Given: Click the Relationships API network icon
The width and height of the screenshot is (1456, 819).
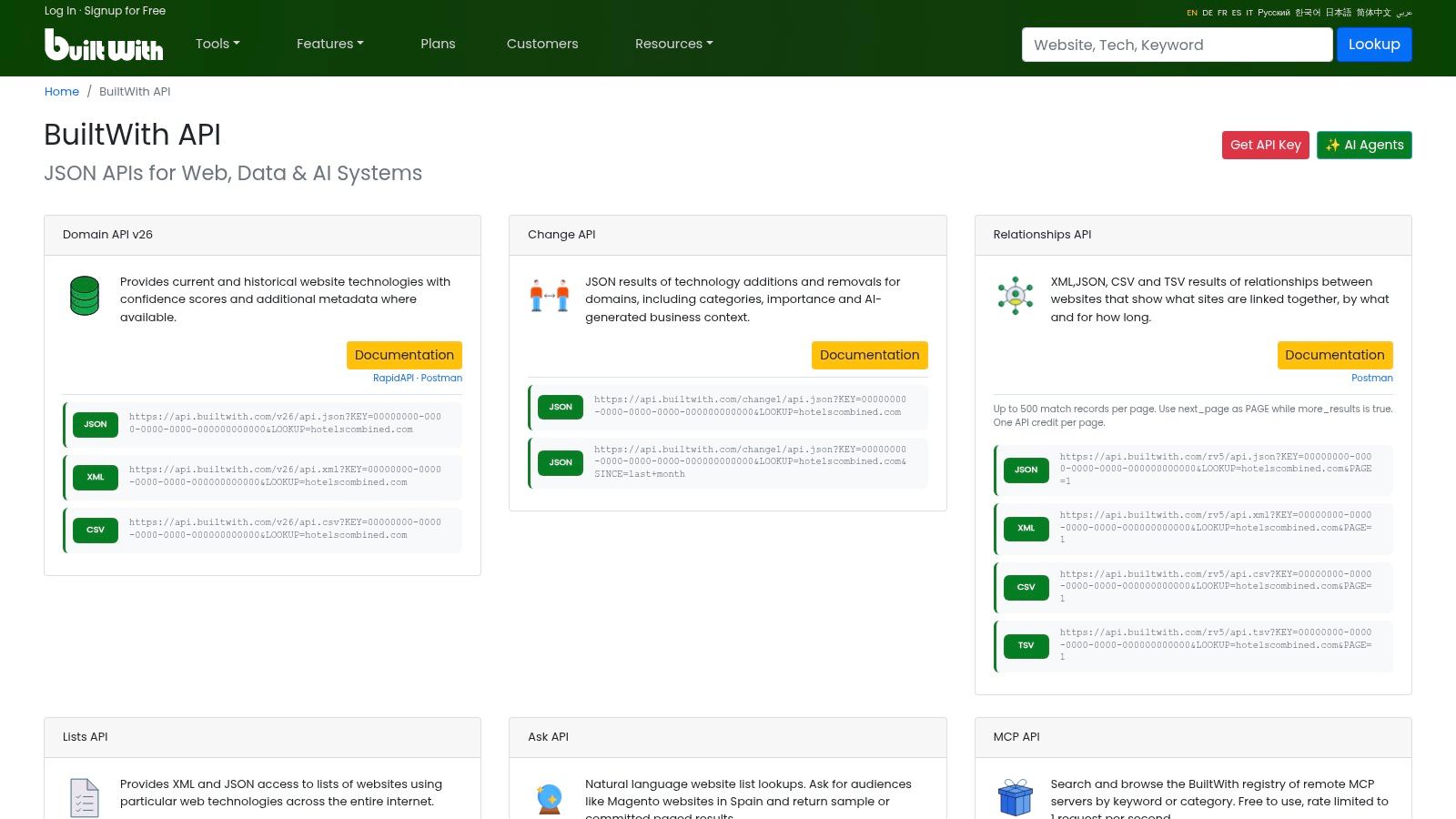Looking at the screenshot, I should click(1016, 296).
